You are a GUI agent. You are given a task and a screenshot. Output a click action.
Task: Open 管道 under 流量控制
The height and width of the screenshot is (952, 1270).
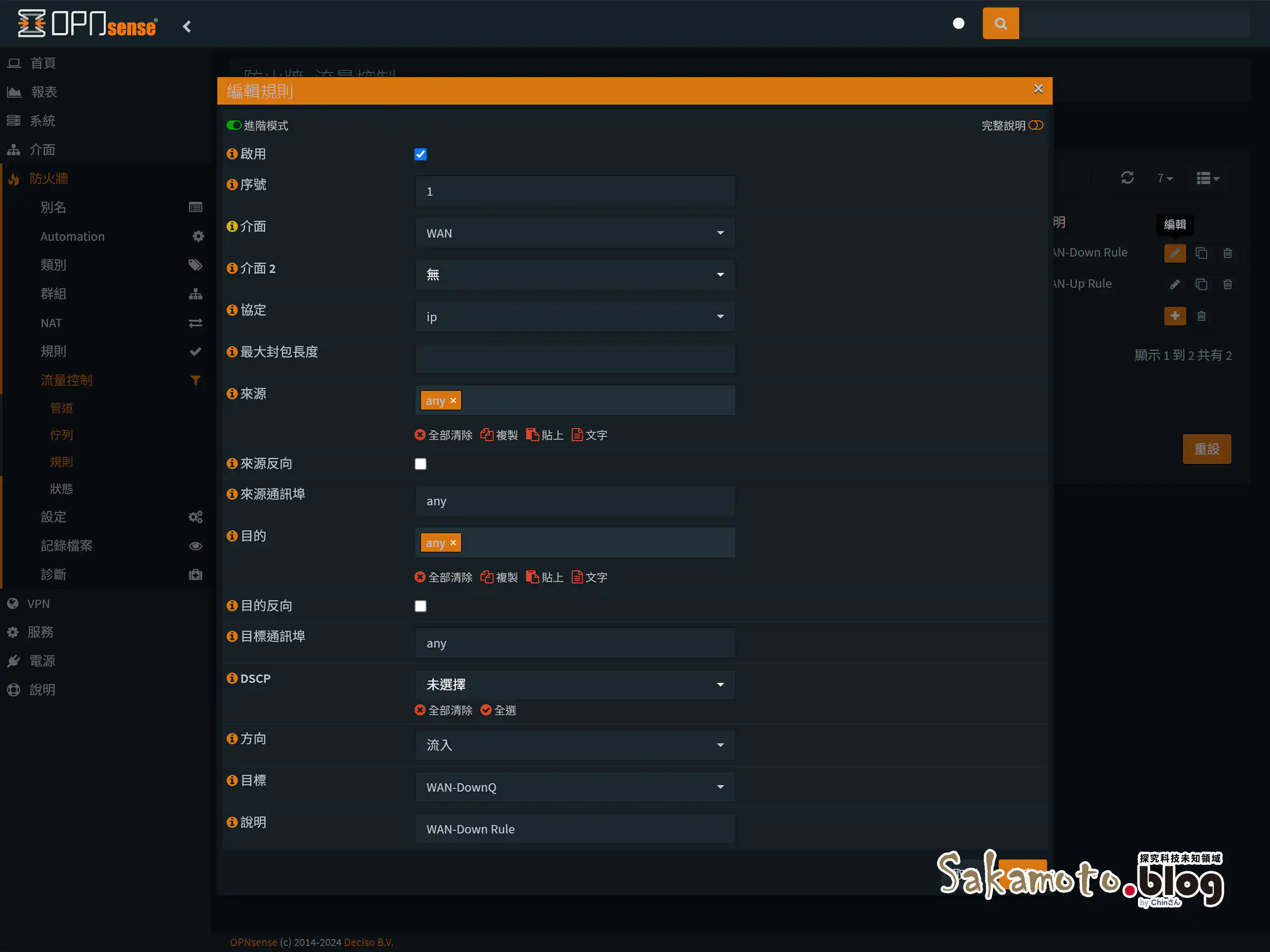point(62,408)
